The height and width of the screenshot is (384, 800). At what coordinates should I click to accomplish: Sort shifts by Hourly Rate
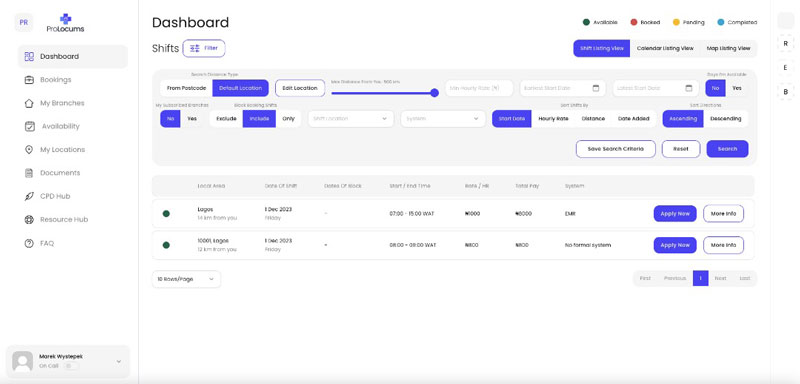click(x=553, y=119)
